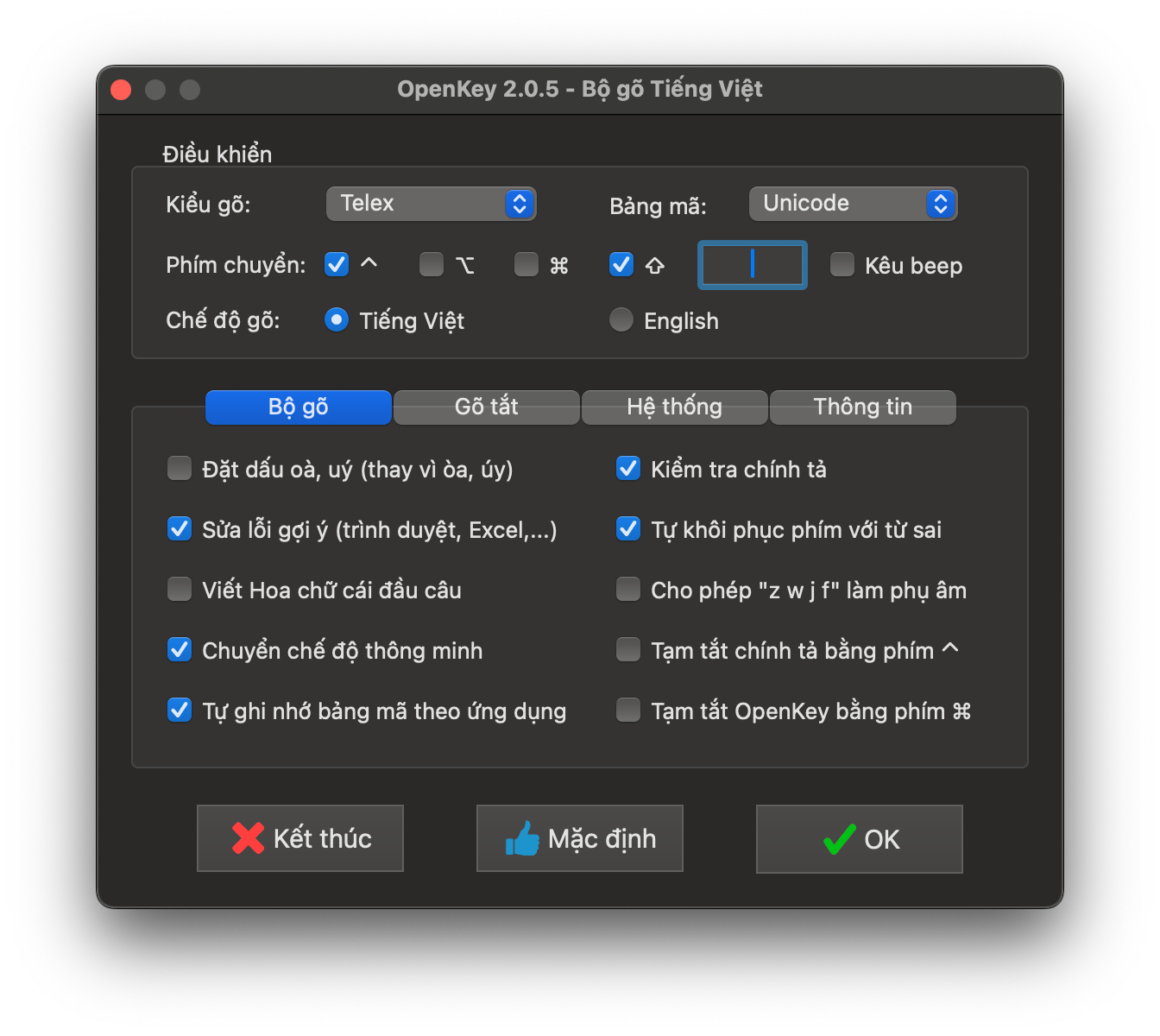Open the Bảng mã Unicode dropdown
This screenshot has width=1160, height=1036.
[853, 204]
